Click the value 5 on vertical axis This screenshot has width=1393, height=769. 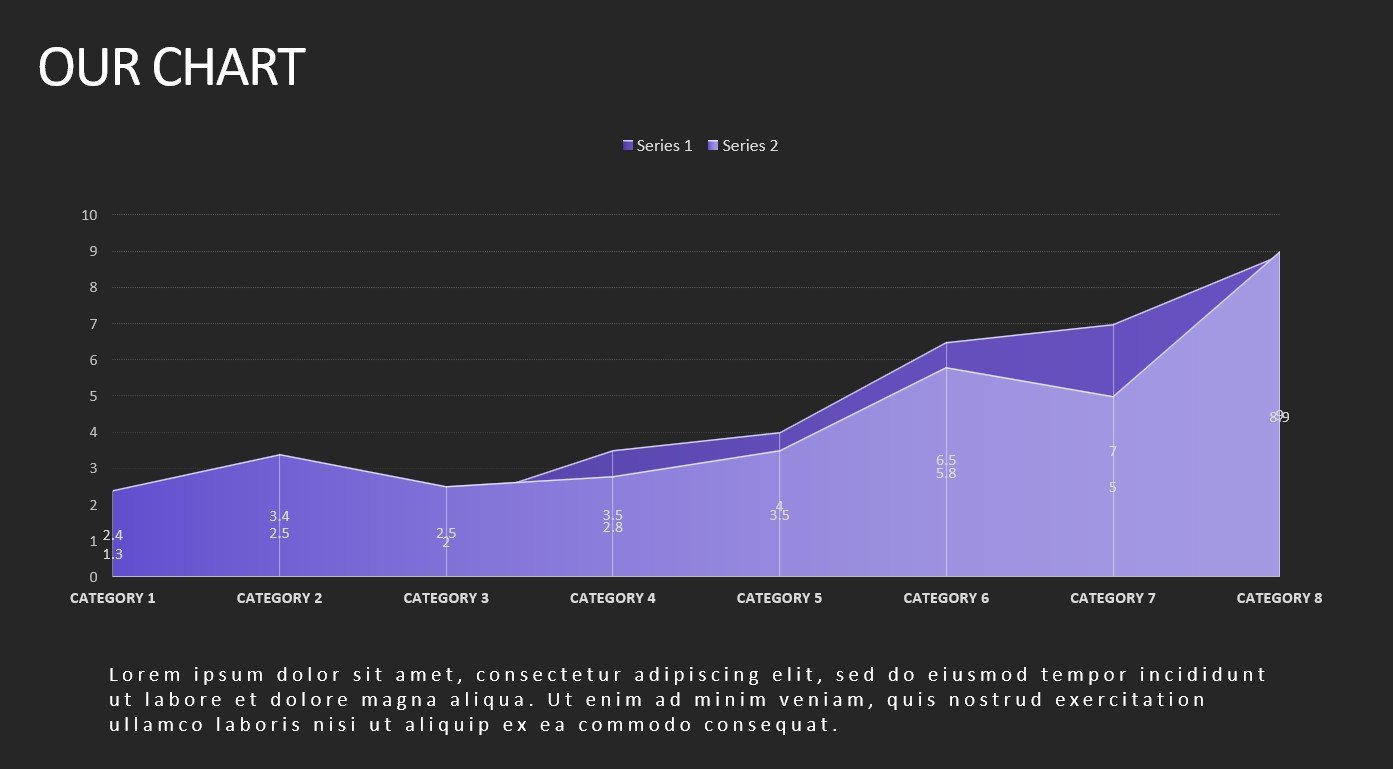[x=93, y=396]
